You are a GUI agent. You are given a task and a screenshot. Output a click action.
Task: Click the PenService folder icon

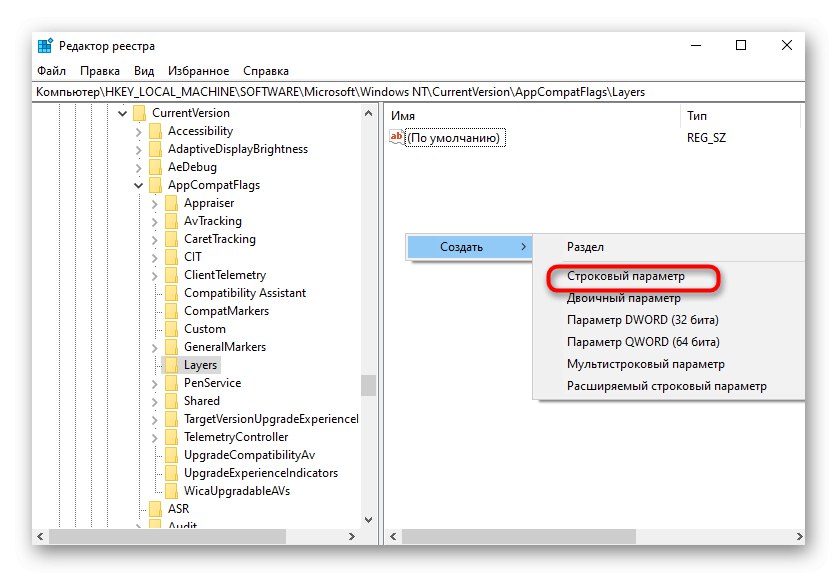pos(171,383)
